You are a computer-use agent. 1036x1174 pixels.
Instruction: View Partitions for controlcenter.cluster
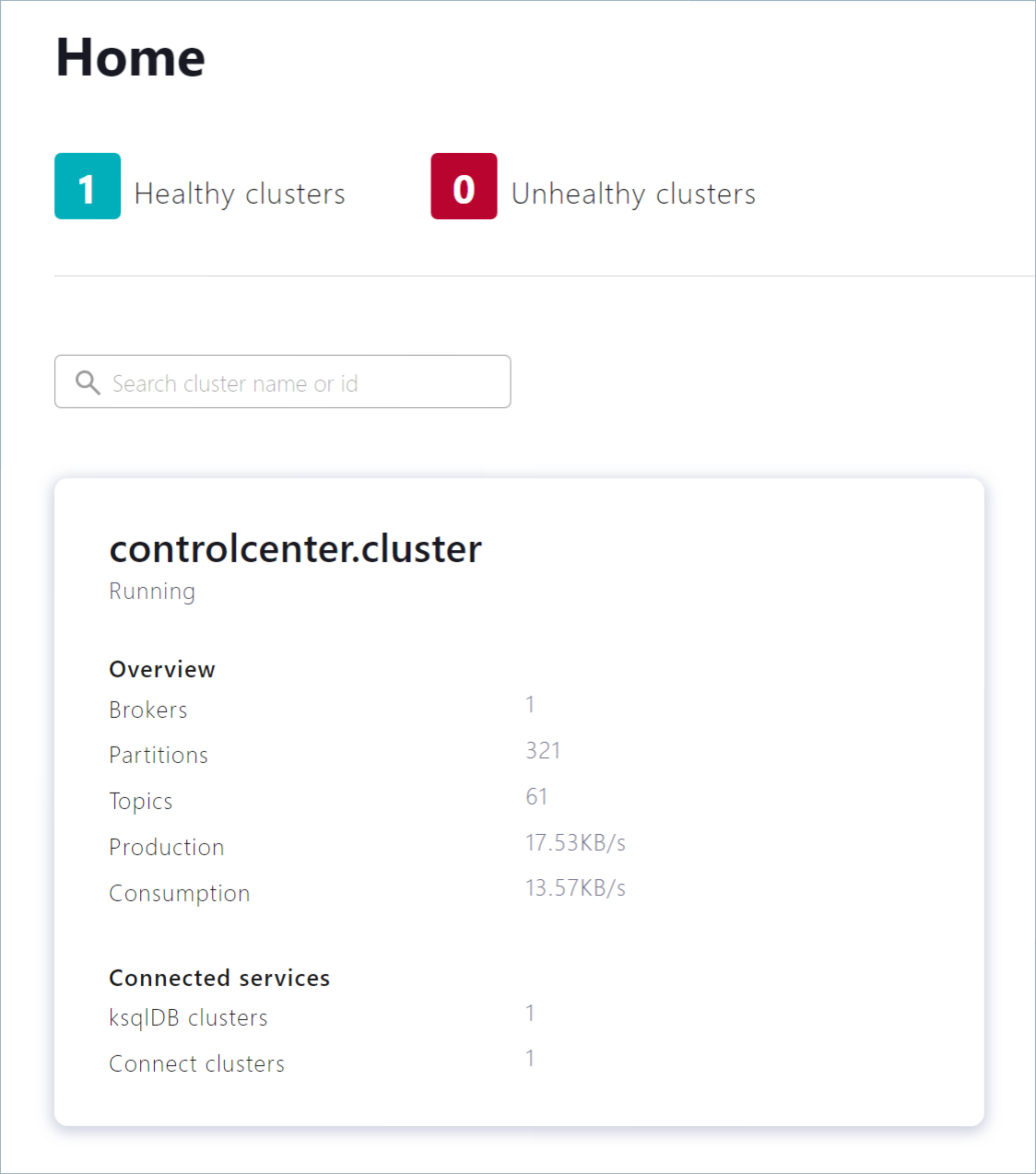[159, 755]
